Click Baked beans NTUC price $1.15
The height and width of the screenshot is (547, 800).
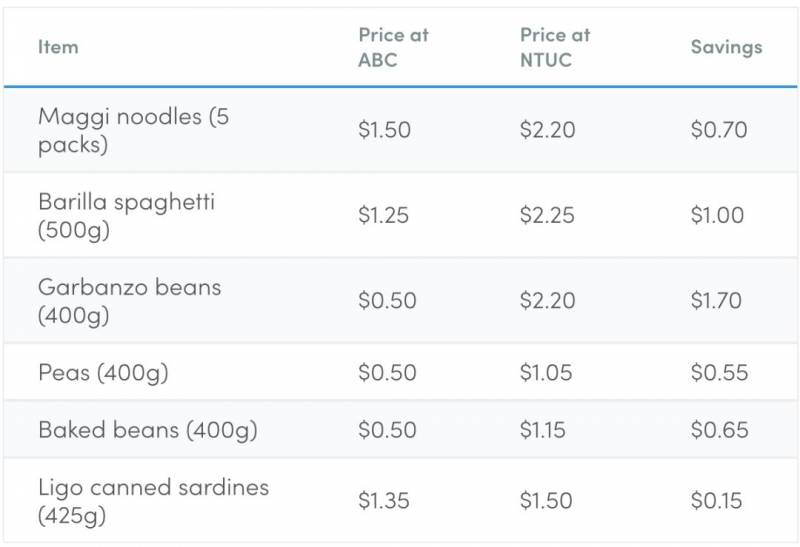click(542, 430)
